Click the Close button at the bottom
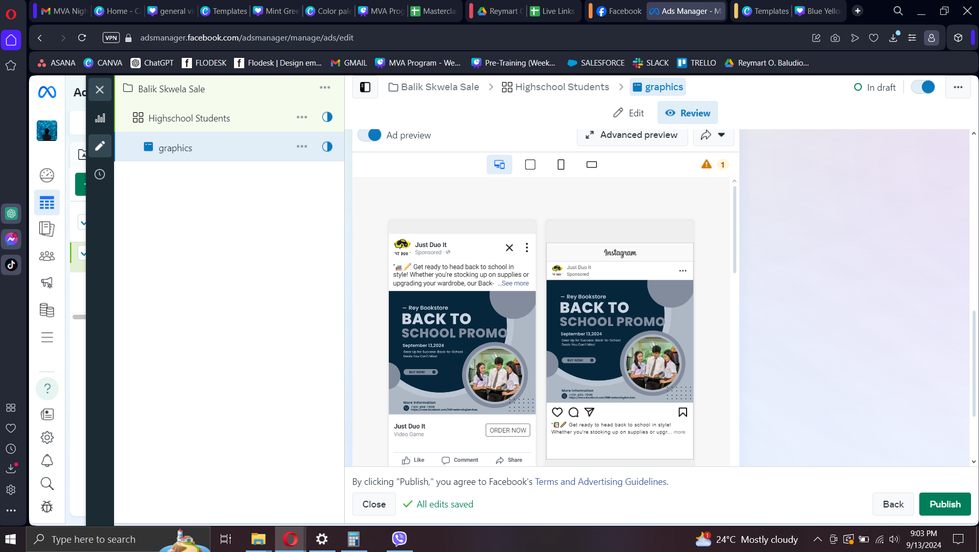Screen dimensions: 979x552 [374, 505]
